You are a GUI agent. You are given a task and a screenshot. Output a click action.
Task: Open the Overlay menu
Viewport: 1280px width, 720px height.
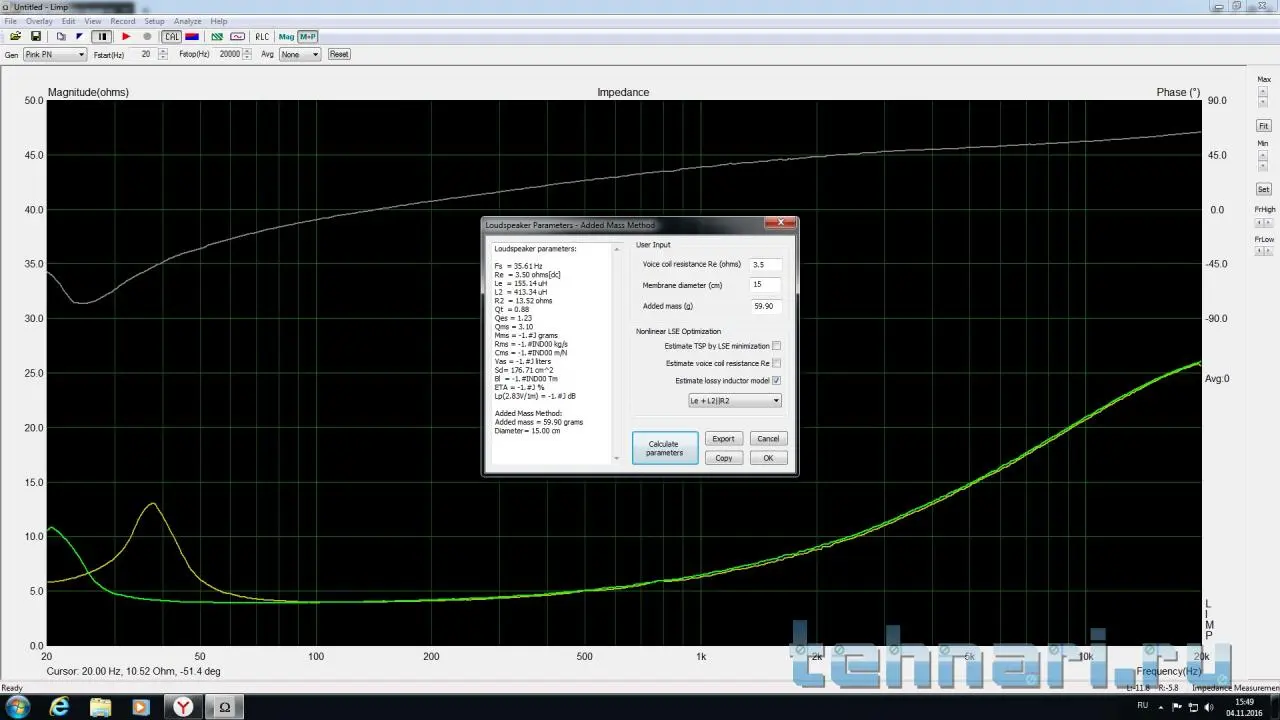[39, 21]
